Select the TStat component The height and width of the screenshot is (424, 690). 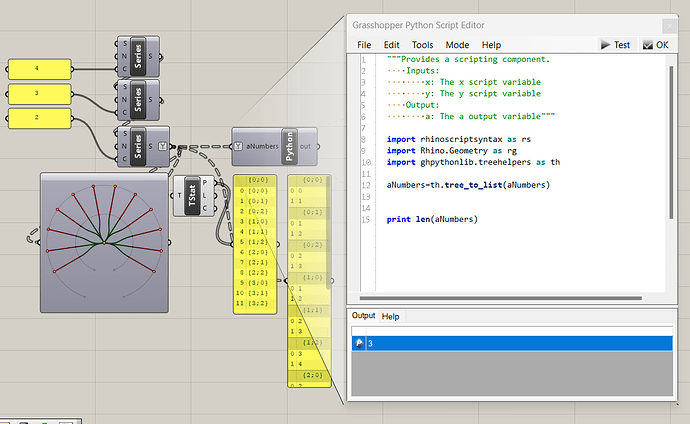point(192,195)
